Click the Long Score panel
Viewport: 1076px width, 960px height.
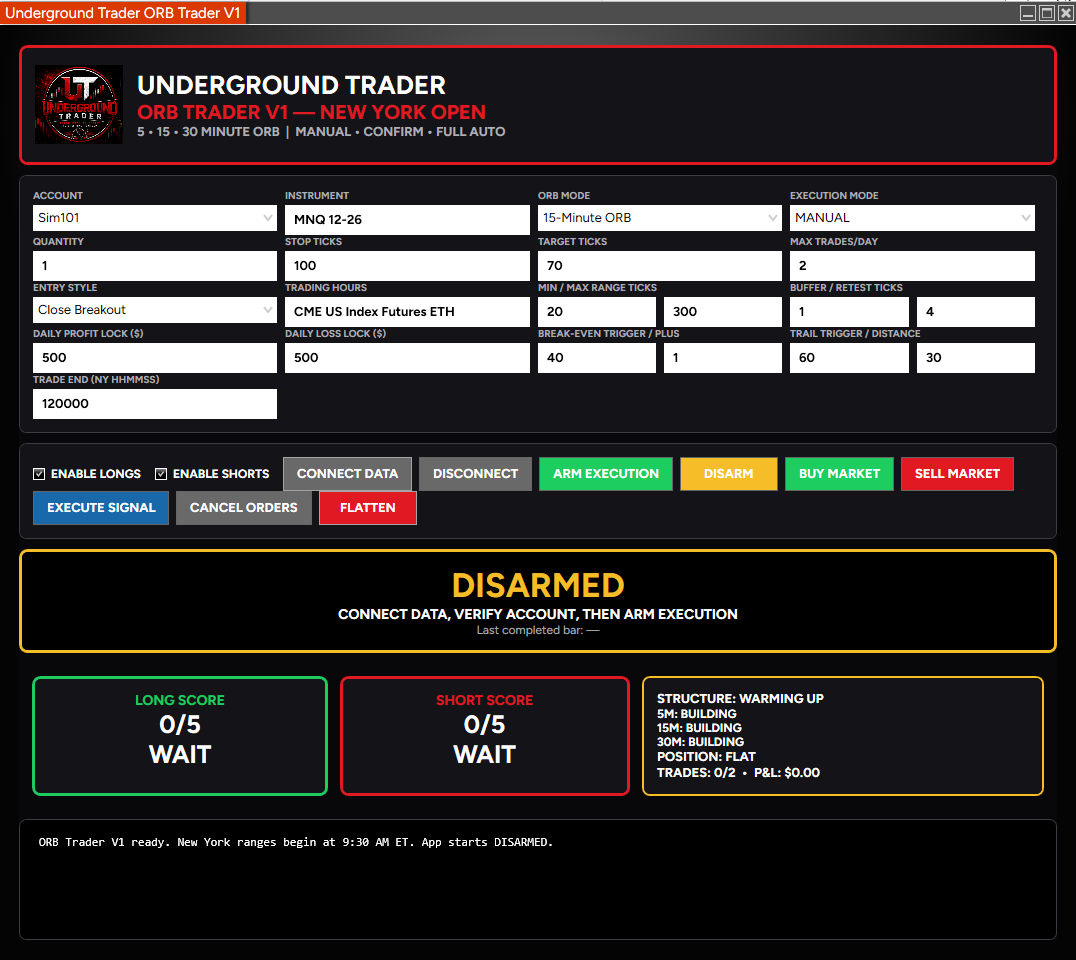coord(180,736)
